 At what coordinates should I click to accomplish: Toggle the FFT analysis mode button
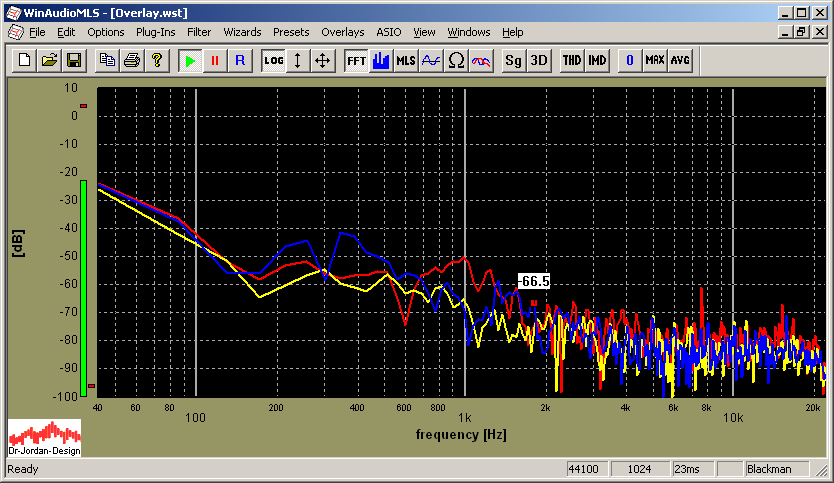(356, 60)
